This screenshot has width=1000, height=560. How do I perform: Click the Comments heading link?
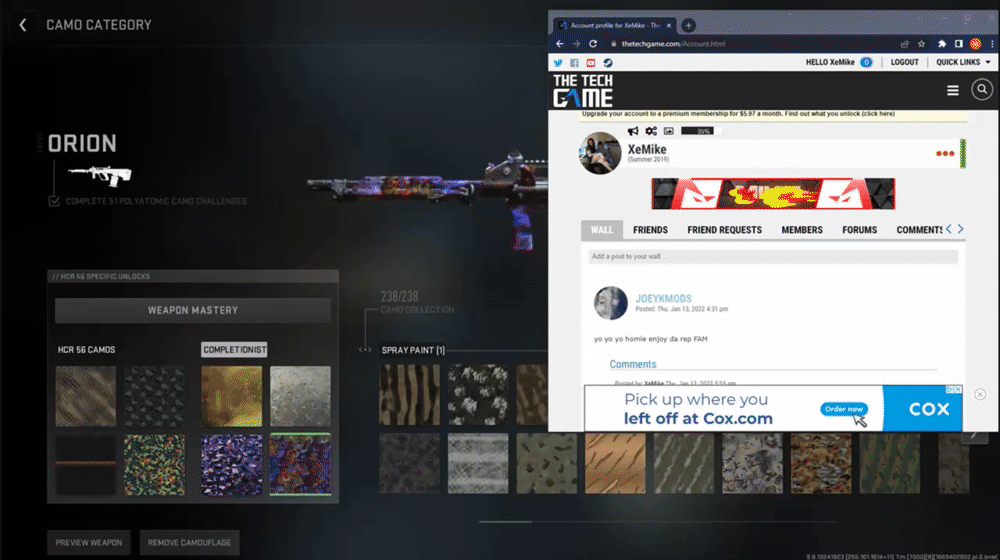[633, 364]
